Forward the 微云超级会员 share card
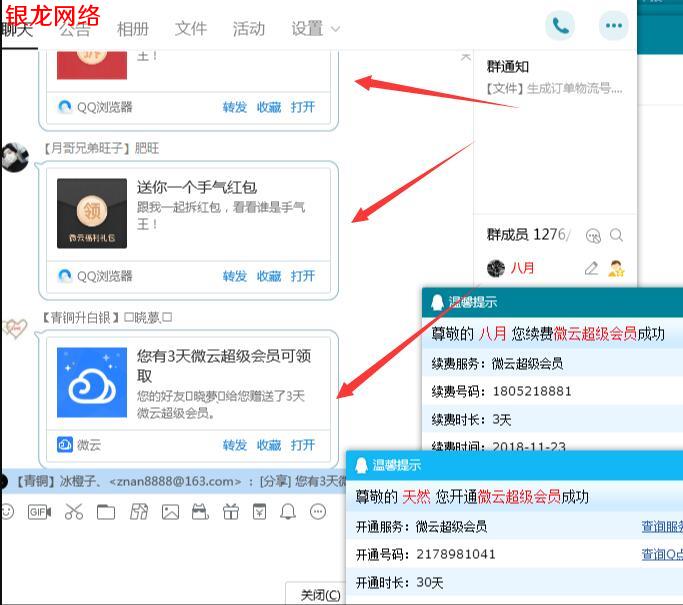This screenshot has width=683, height=605. [234, 445]
